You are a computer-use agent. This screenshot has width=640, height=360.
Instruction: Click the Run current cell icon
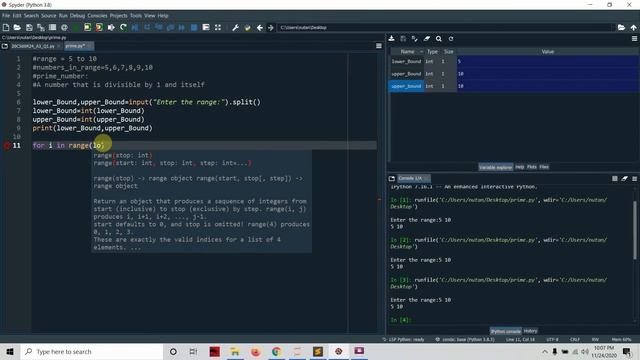click(x=88, y=27)
